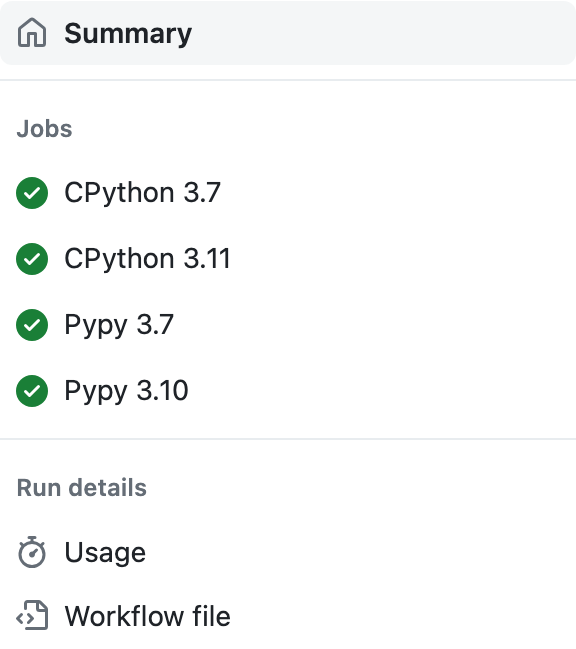
Task: Click the green success check for CPython 3.11
Action: pyautogui.click(x=32, y=259)
